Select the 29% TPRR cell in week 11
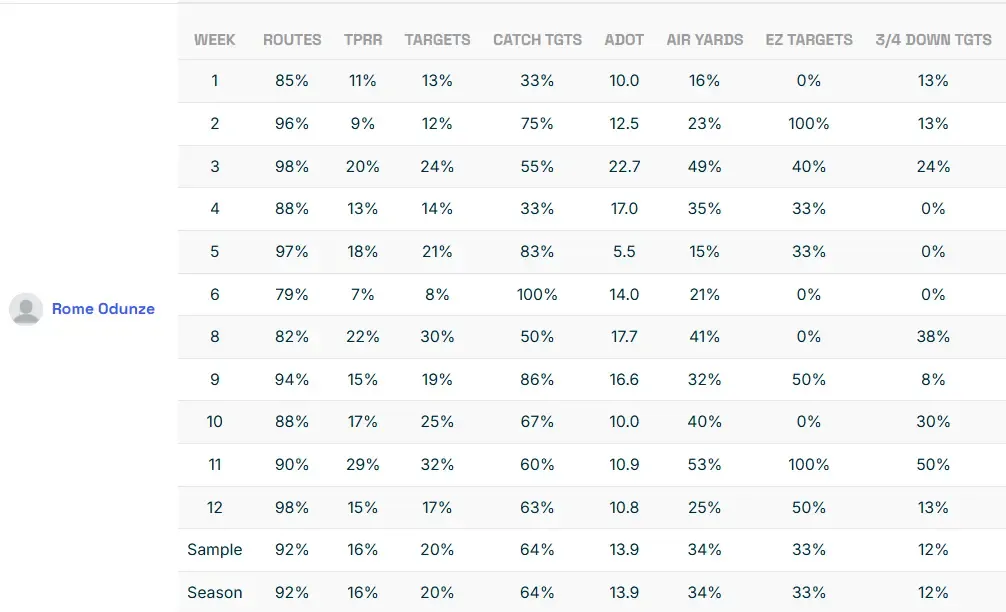Screen dimensions: 1006x612 [x=362, y=465]
